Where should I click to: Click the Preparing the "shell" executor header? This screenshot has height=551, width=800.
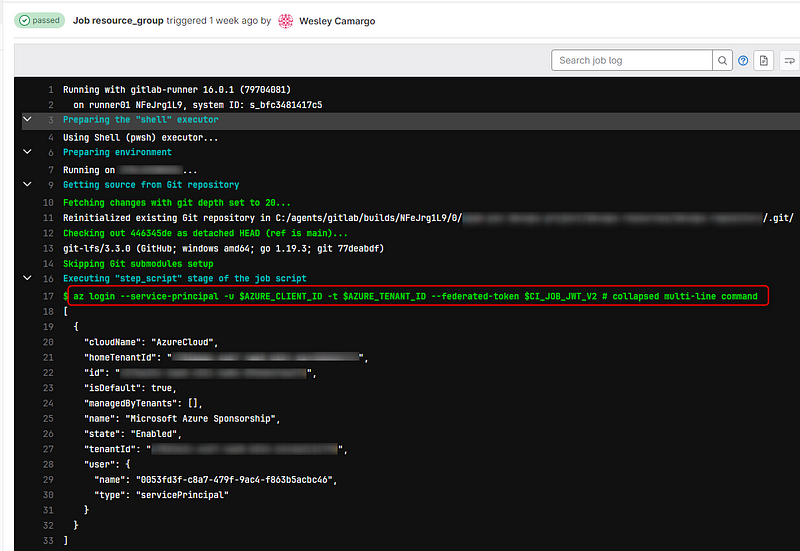140,120
